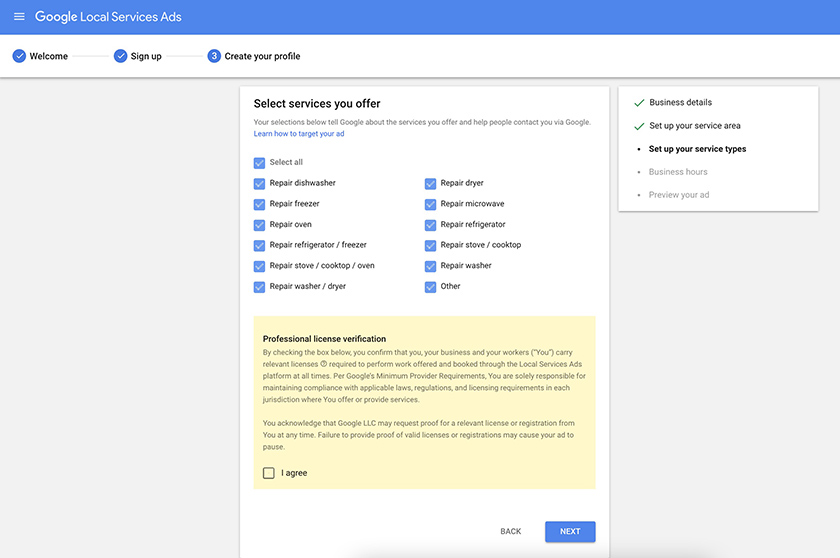Image resolution: width=840 pixels, height=558 pixels.
Task: Toggle Repair washer / dryer checkbox
Action: (x=259, y=287)
